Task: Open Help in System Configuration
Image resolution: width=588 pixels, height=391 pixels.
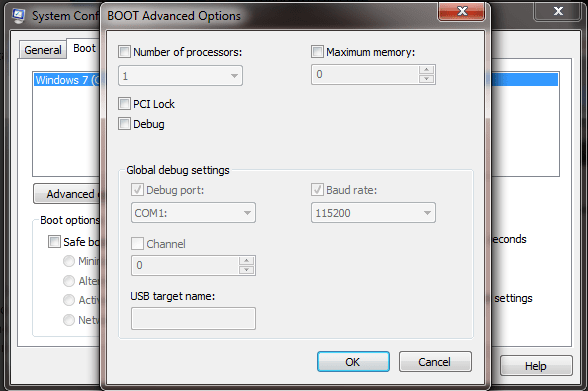Action: [x=536, y=366]
